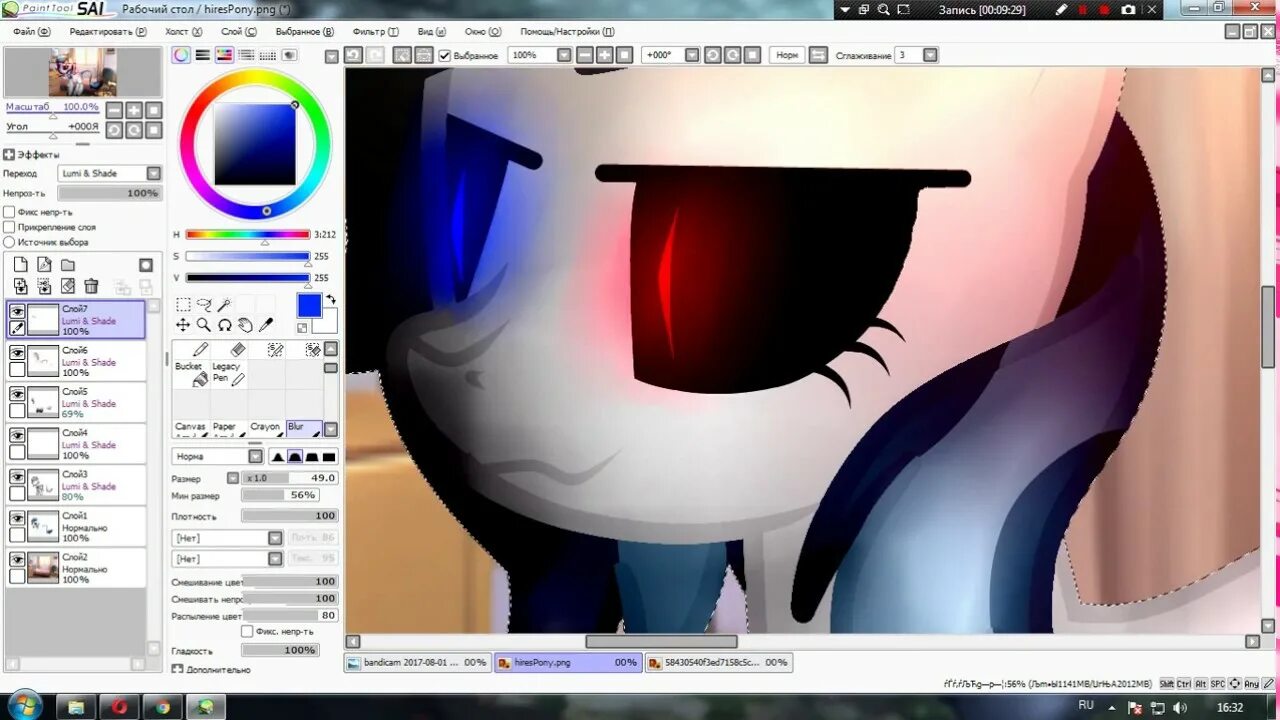Select the rectangular selection tool

[183, 305]
